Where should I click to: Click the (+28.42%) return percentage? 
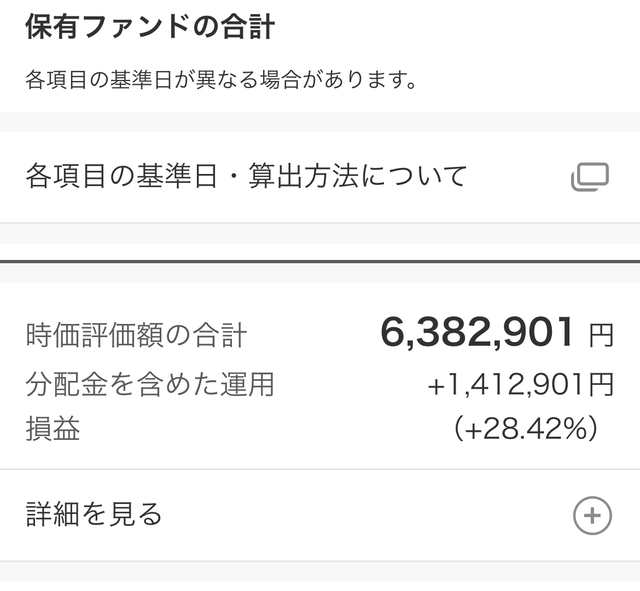point(526,429)
